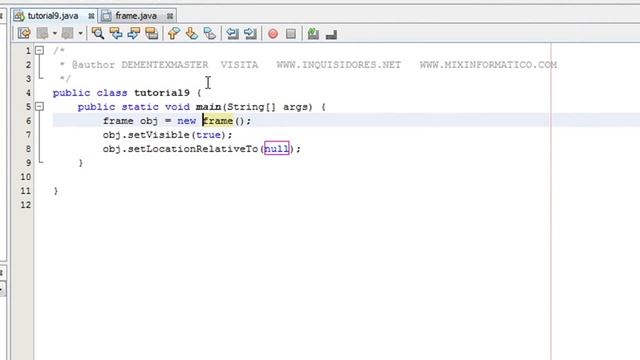The width and height of the screenshot is (640, 360).
Task: Click highlighted frame constructor in line 6
Action: pos(218,121)
